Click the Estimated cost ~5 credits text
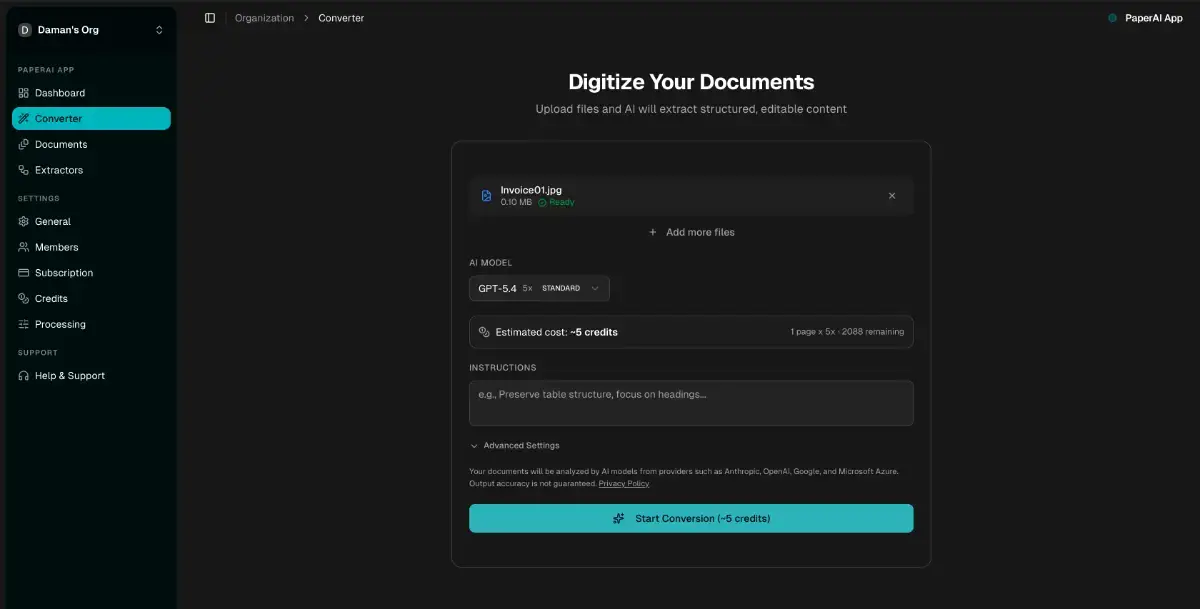The image size is (1200, 609). click(x=557, y=332)
